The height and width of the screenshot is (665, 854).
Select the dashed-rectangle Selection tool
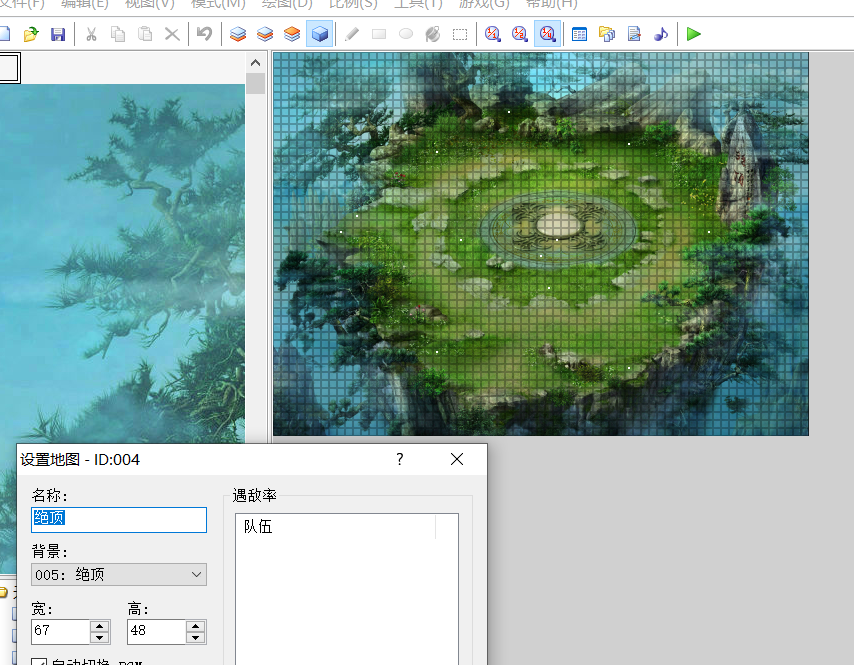460,34
